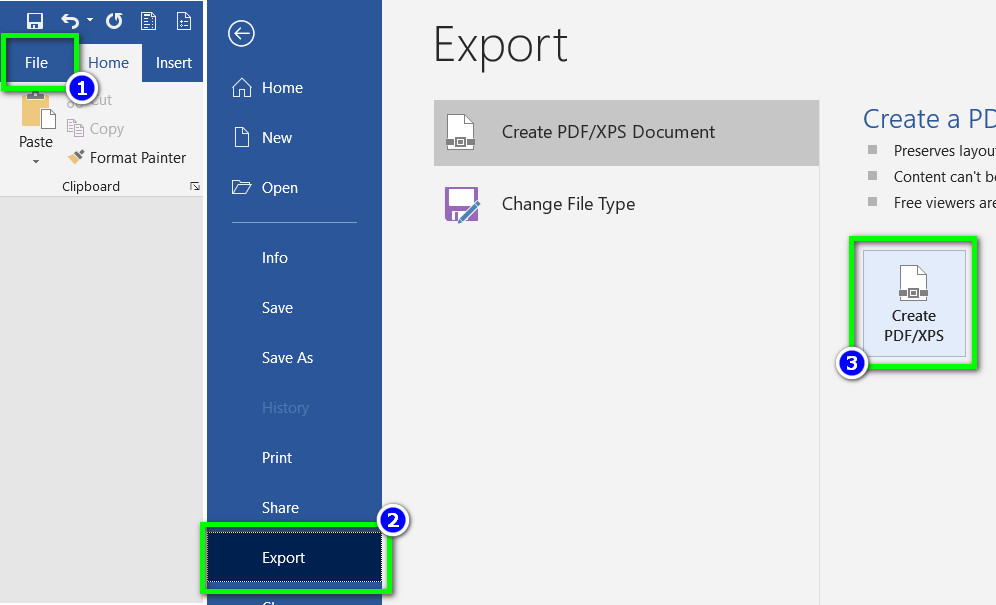The image size is (996, 605).
Task: Switch to the Insert ribbon tab
Action: [x=173, y=62]
